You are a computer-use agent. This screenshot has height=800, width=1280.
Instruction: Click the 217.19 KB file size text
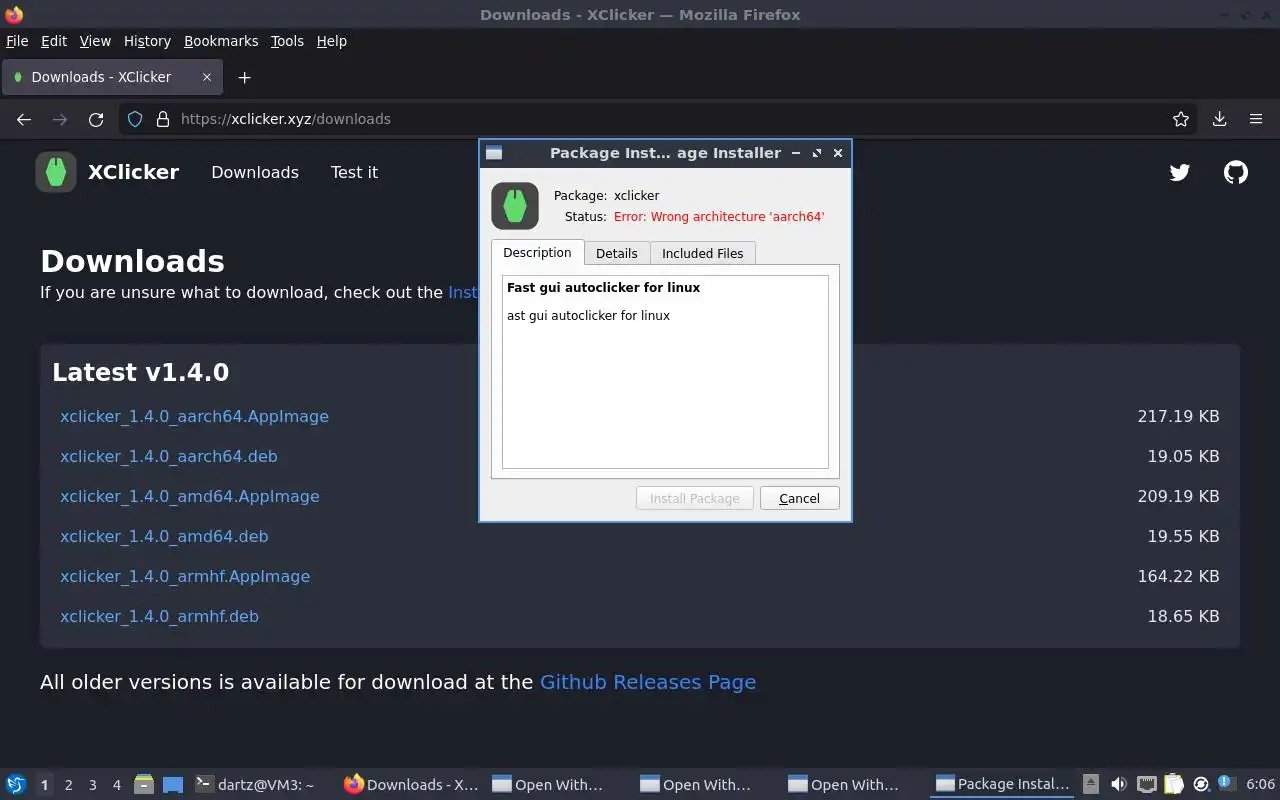1178,416
